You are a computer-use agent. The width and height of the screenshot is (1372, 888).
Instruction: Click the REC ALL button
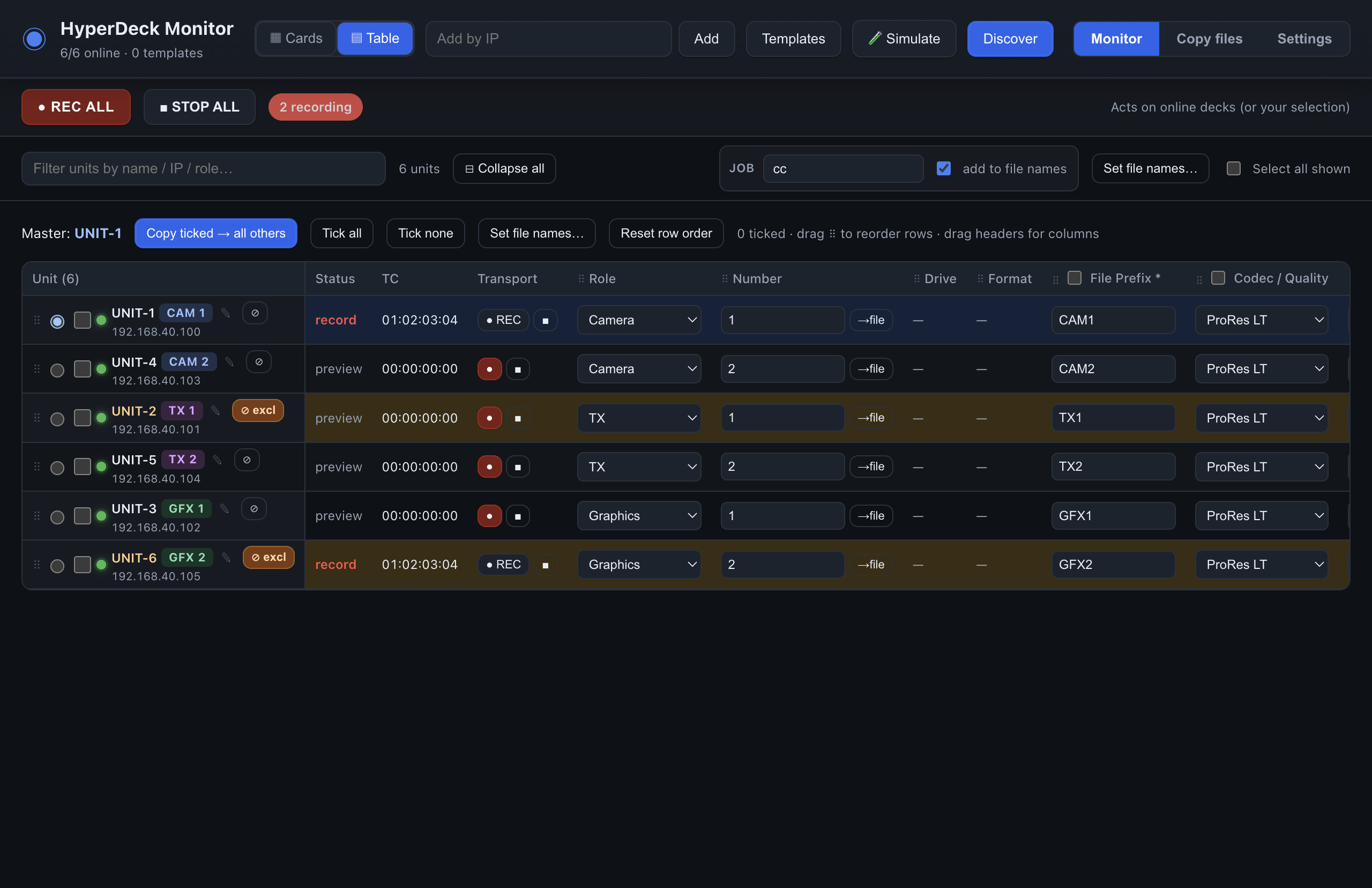coord(76,107)
